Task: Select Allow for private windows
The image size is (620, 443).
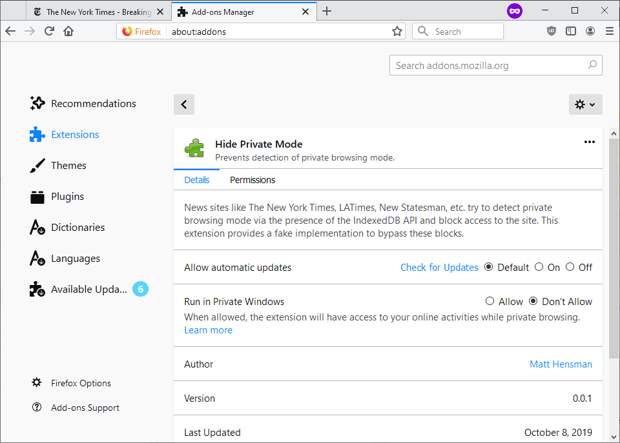Action: (x=490, y=301)
